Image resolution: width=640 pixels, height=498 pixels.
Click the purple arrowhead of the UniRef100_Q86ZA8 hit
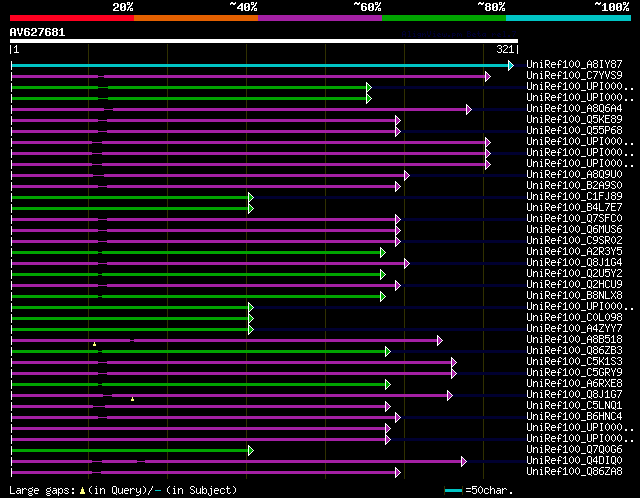398,473
